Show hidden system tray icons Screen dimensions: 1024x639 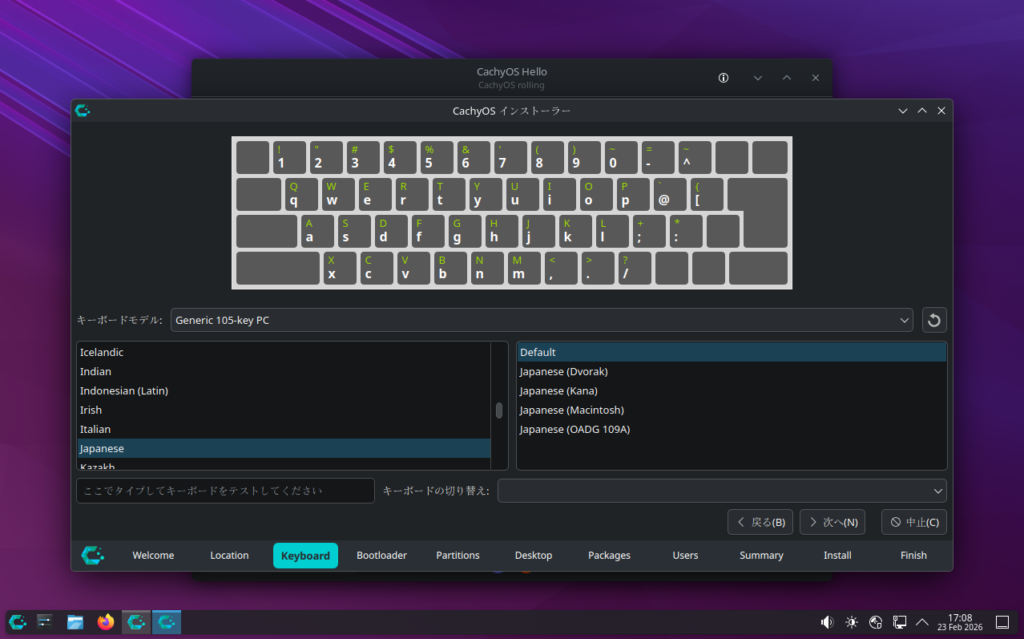click(922, 622)
